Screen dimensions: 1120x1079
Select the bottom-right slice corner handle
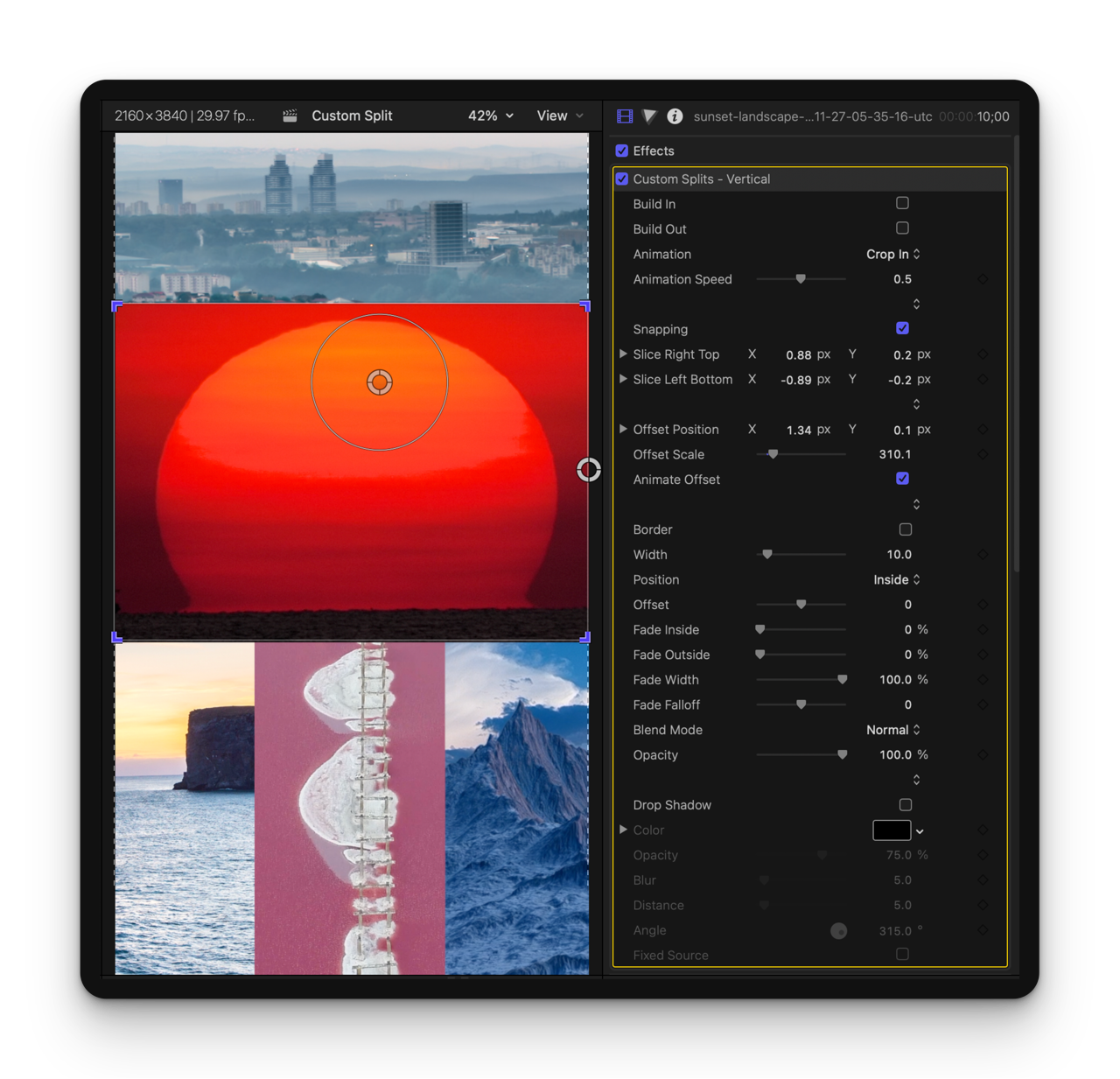[x=585, y=638]
